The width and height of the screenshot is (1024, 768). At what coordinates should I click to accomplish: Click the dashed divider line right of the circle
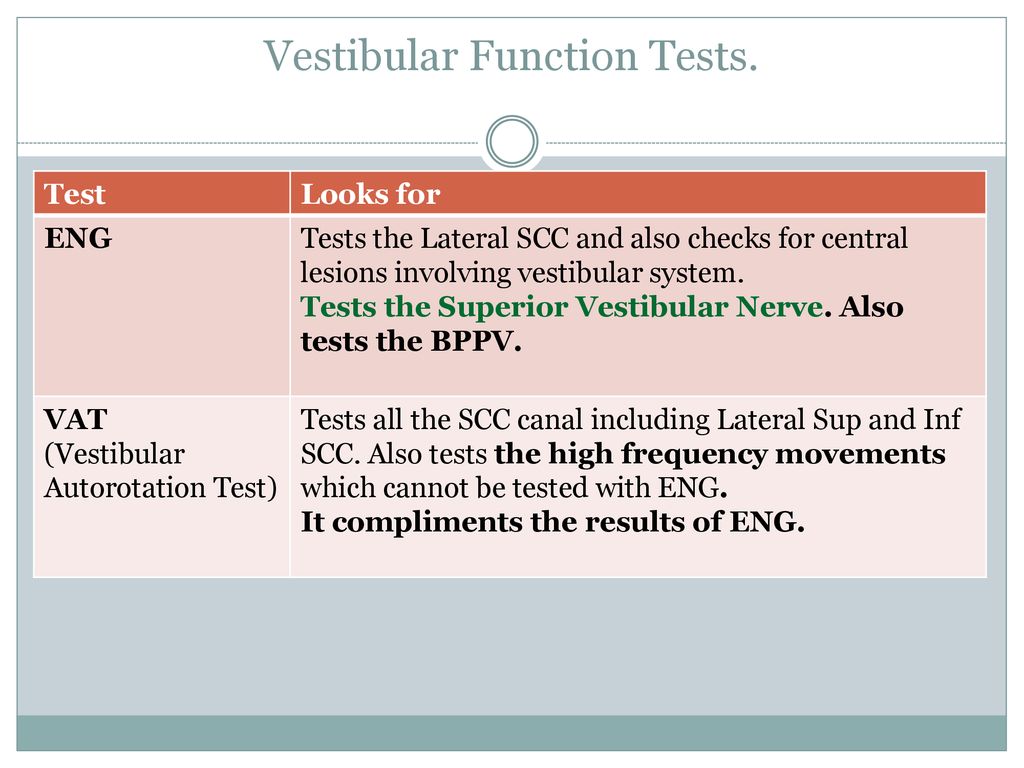776,142
